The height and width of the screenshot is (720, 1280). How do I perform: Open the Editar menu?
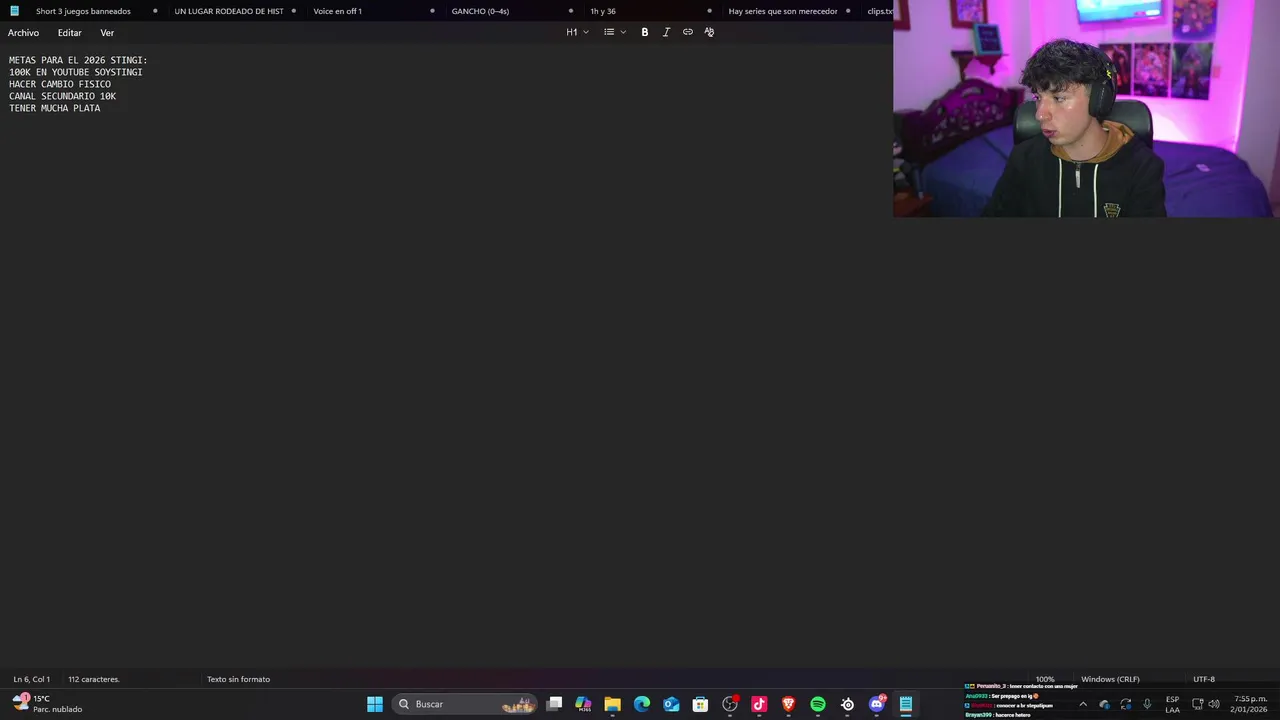click(x=69, y=33)
